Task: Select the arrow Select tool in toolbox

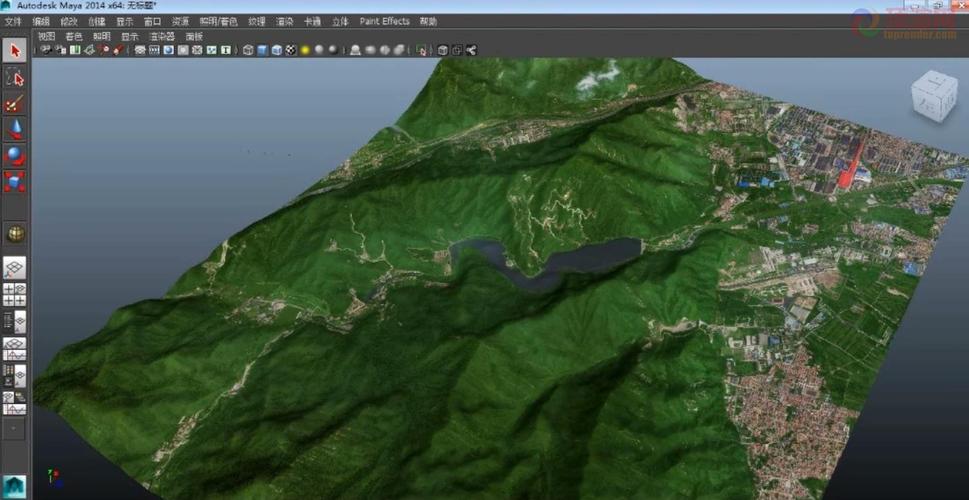Action: click(15, 50)
